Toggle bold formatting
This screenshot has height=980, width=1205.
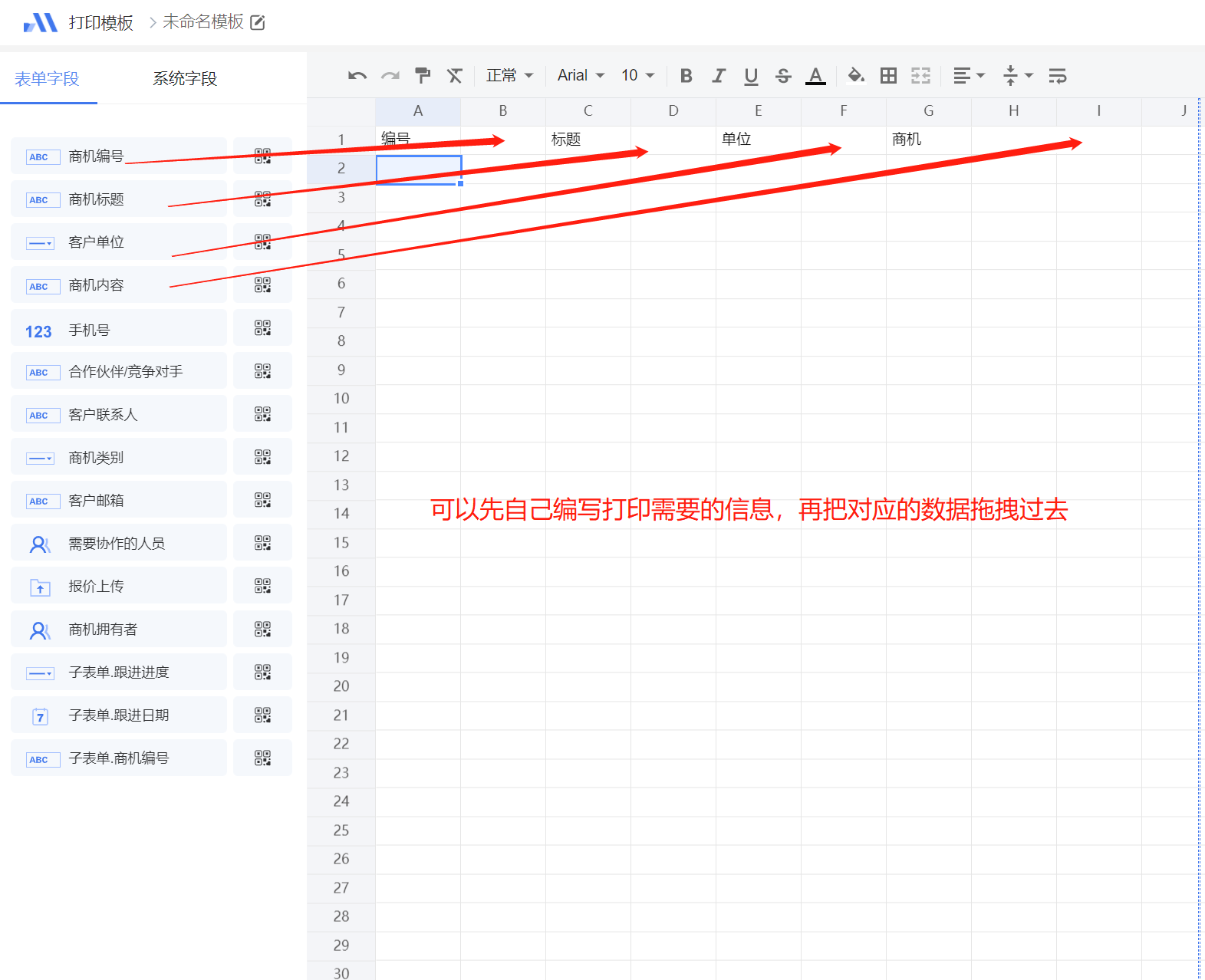pos(686,75)
